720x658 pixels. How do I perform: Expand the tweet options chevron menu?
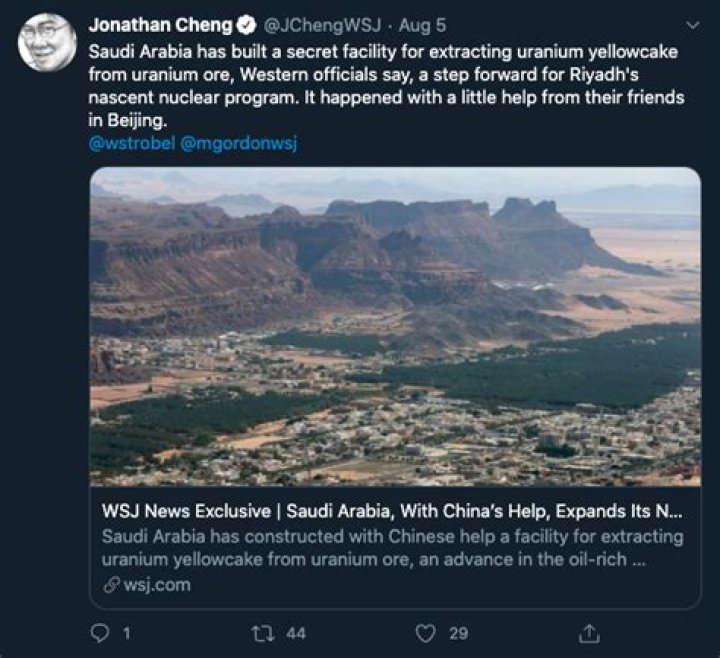point(692,25)
